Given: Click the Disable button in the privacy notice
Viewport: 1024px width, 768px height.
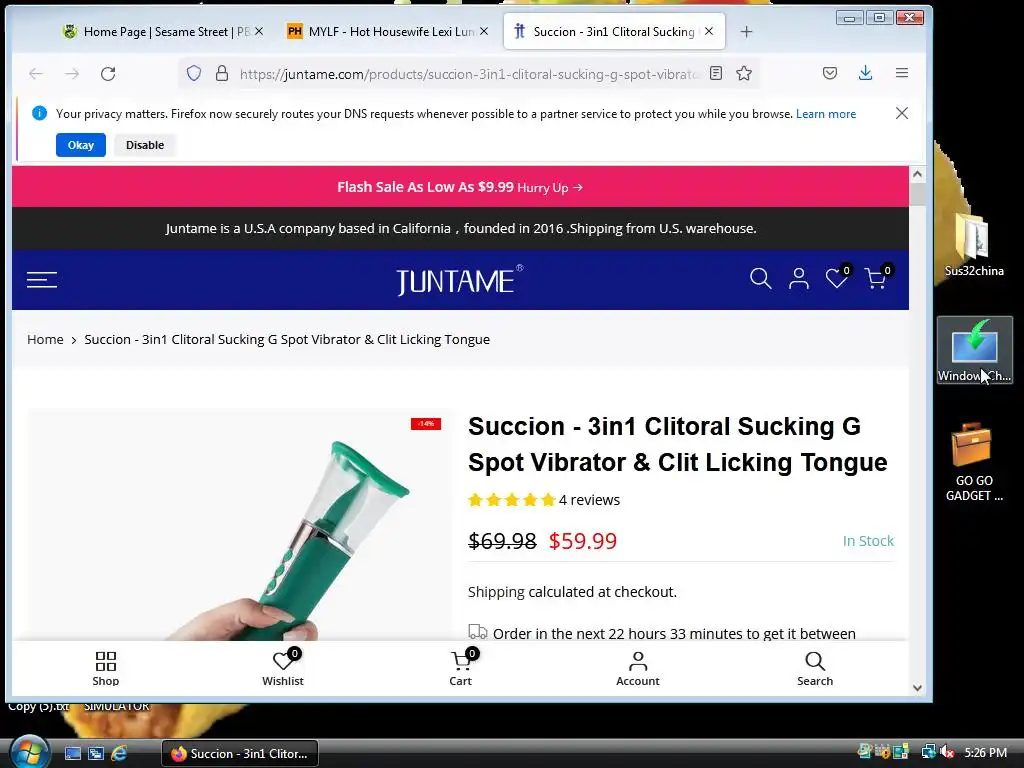Looking at the screenshot, I should pos(145,145).
